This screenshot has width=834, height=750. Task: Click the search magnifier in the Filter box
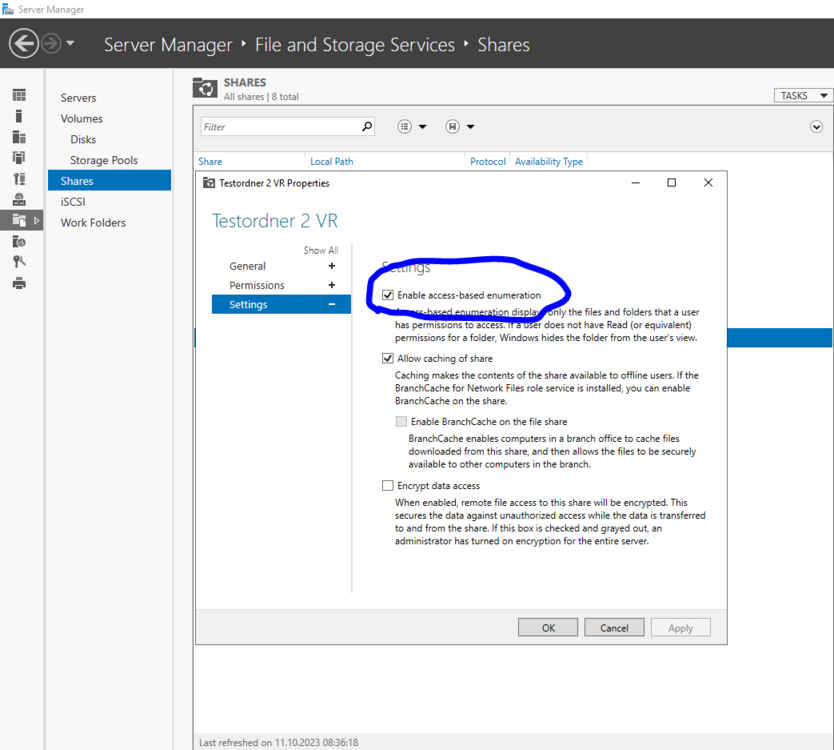click(x=367, y=127)
